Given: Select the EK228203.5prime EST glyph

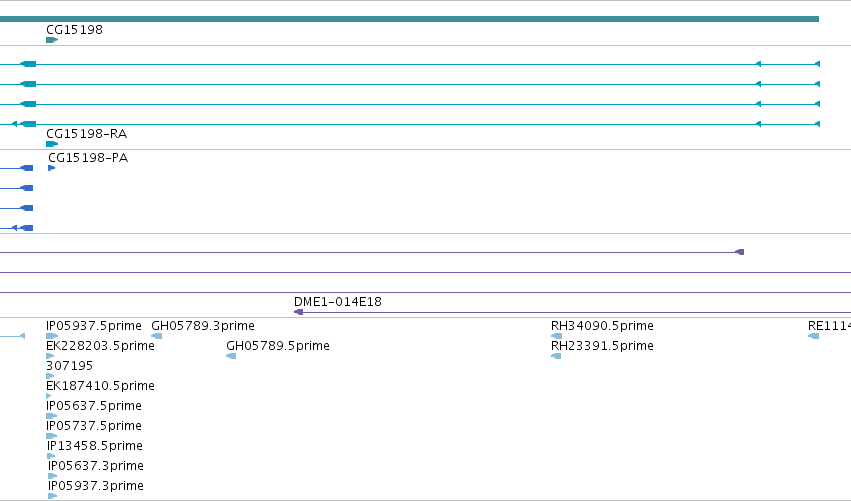Looking at the screenshot, I should 50,356.
